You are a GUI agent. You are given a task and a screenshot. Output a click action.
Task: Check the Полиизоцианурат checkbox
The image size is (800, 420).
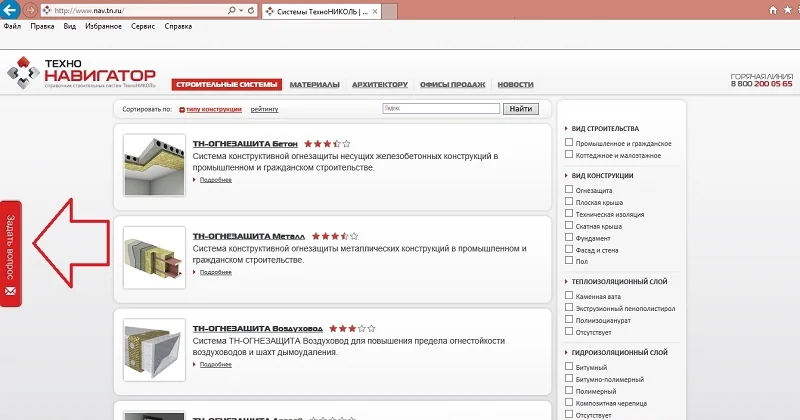[x=569, y=319]
